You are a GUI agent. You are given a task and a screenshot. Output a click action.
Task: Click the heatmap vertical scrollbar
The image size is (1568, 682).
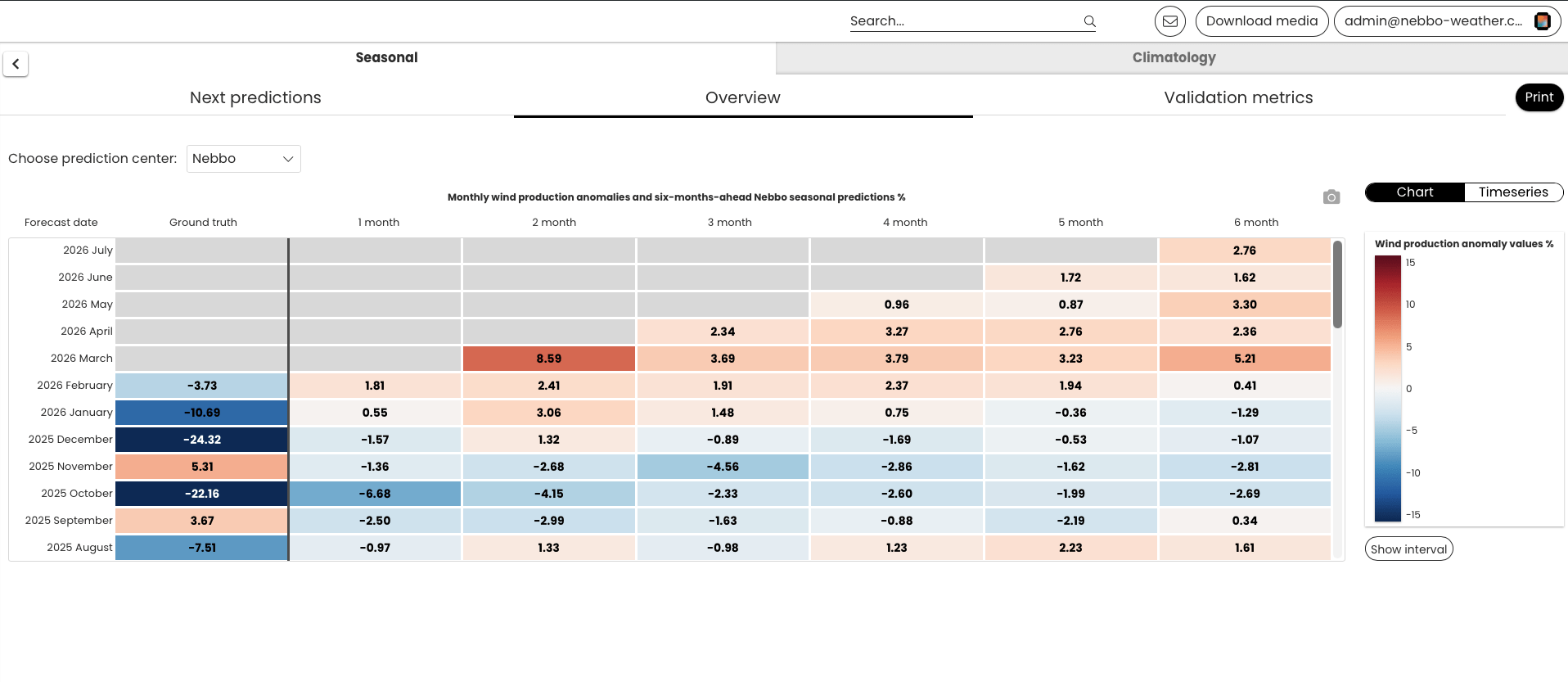pyautogui.click(x=1337, y=284)
